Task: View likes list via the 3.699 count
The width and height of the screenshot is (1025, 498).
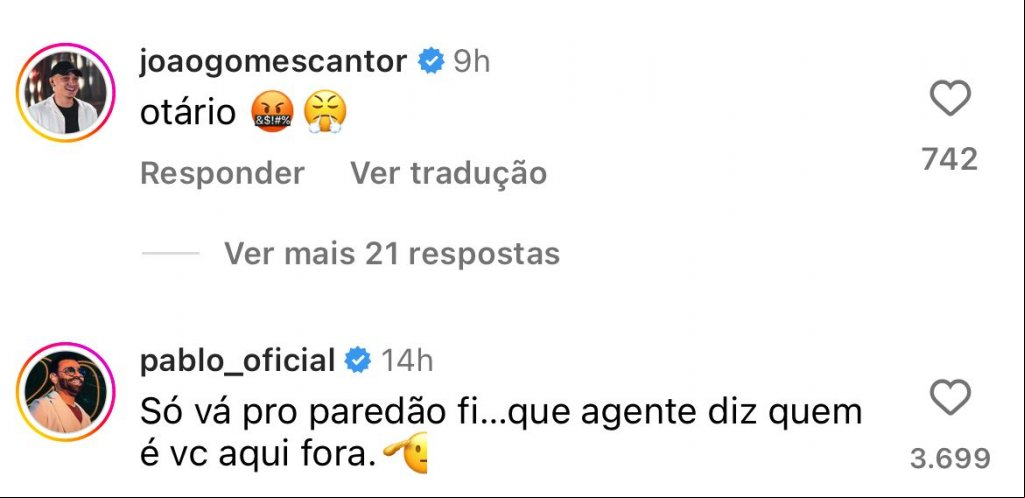Action: (x=950, y=459)
